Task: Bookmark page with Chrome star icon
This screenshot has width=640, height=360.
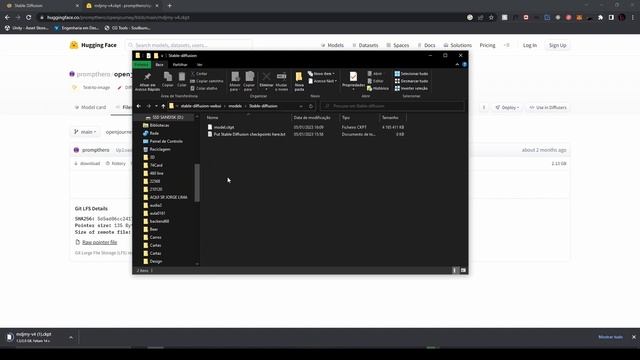Action: (491, 18)
